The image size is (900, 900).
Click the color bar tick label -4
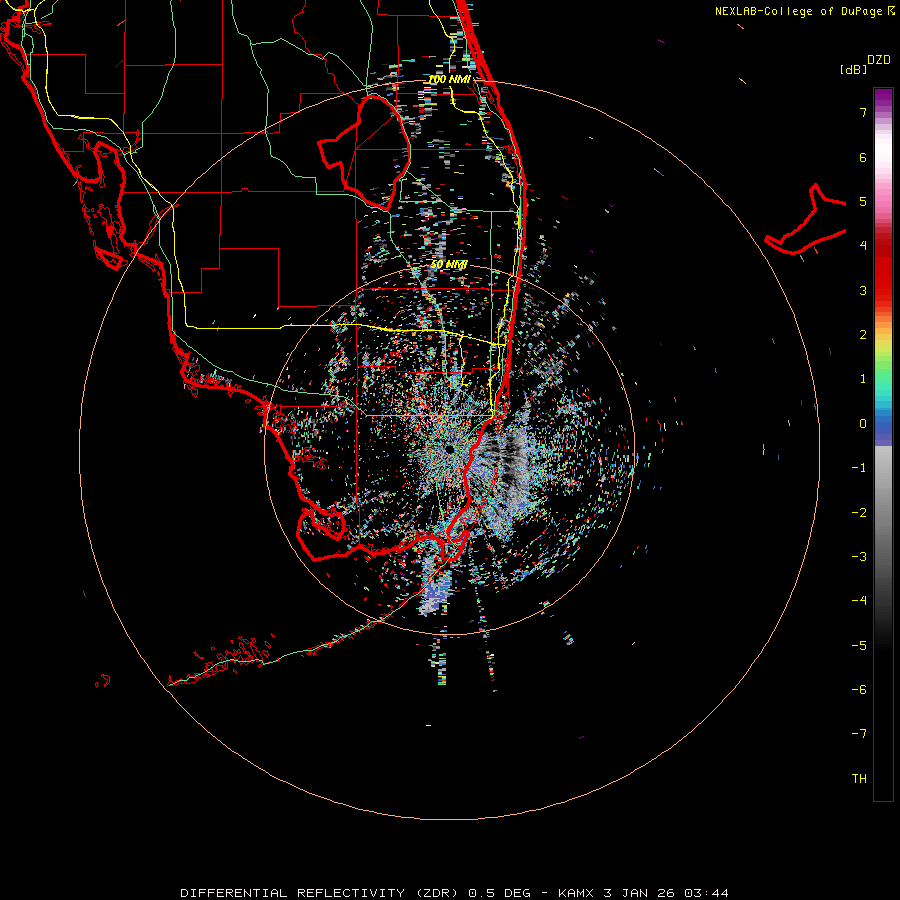coord(859,600)
